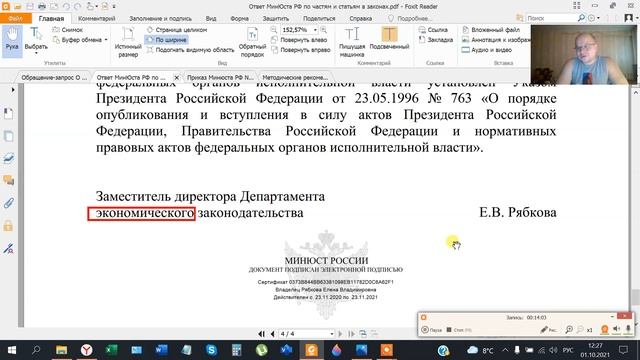640x360 pixels.
Task: Open the layers panel in left sidebar
Action: tap(9, 158)
